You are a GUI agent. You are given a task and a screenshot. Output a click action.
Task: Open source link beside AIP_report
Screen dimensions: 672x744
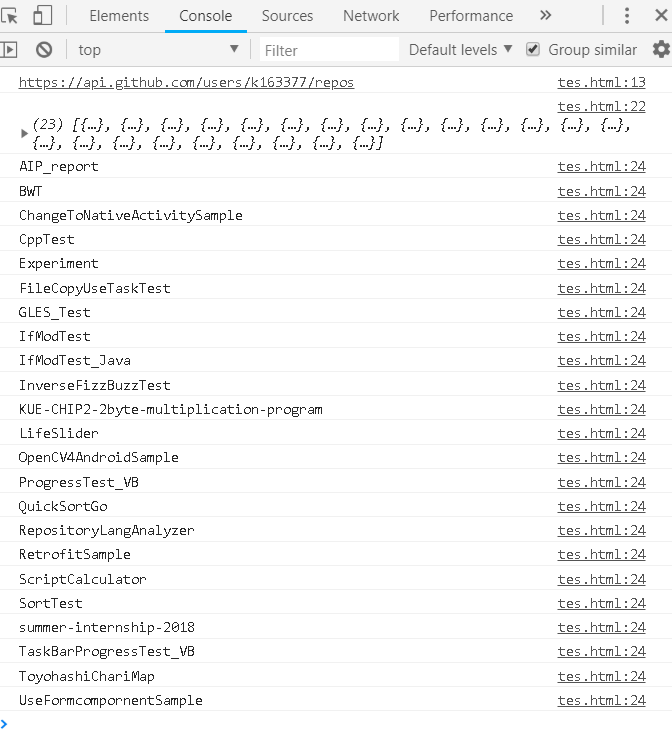coord(601,167)
